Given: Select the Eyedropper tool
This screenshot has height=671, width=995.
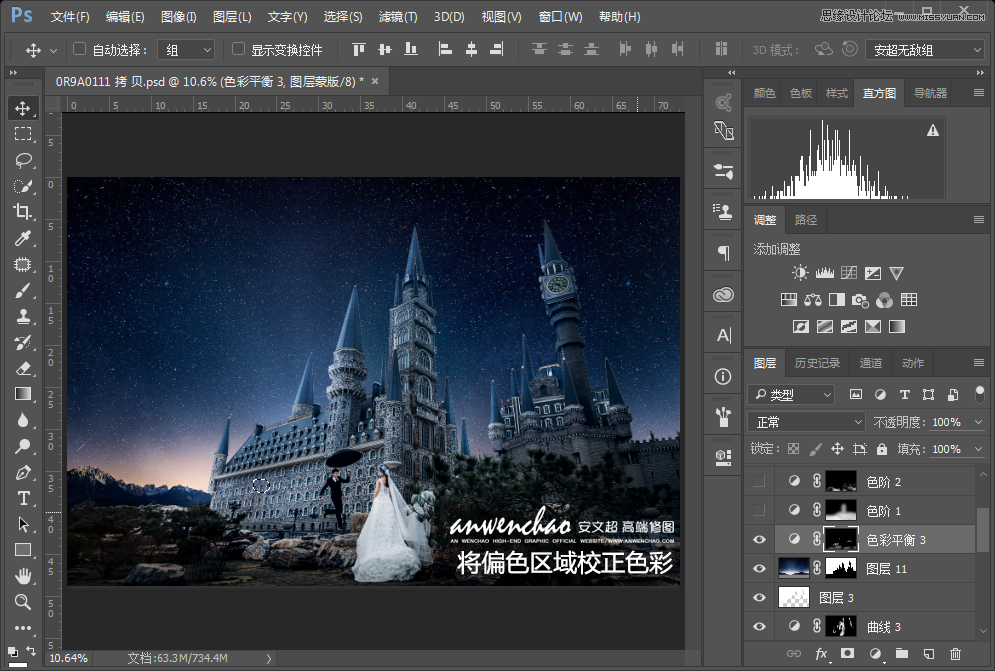Looking at the screenshot, I should pyautogui.click(x=23, y=238).
